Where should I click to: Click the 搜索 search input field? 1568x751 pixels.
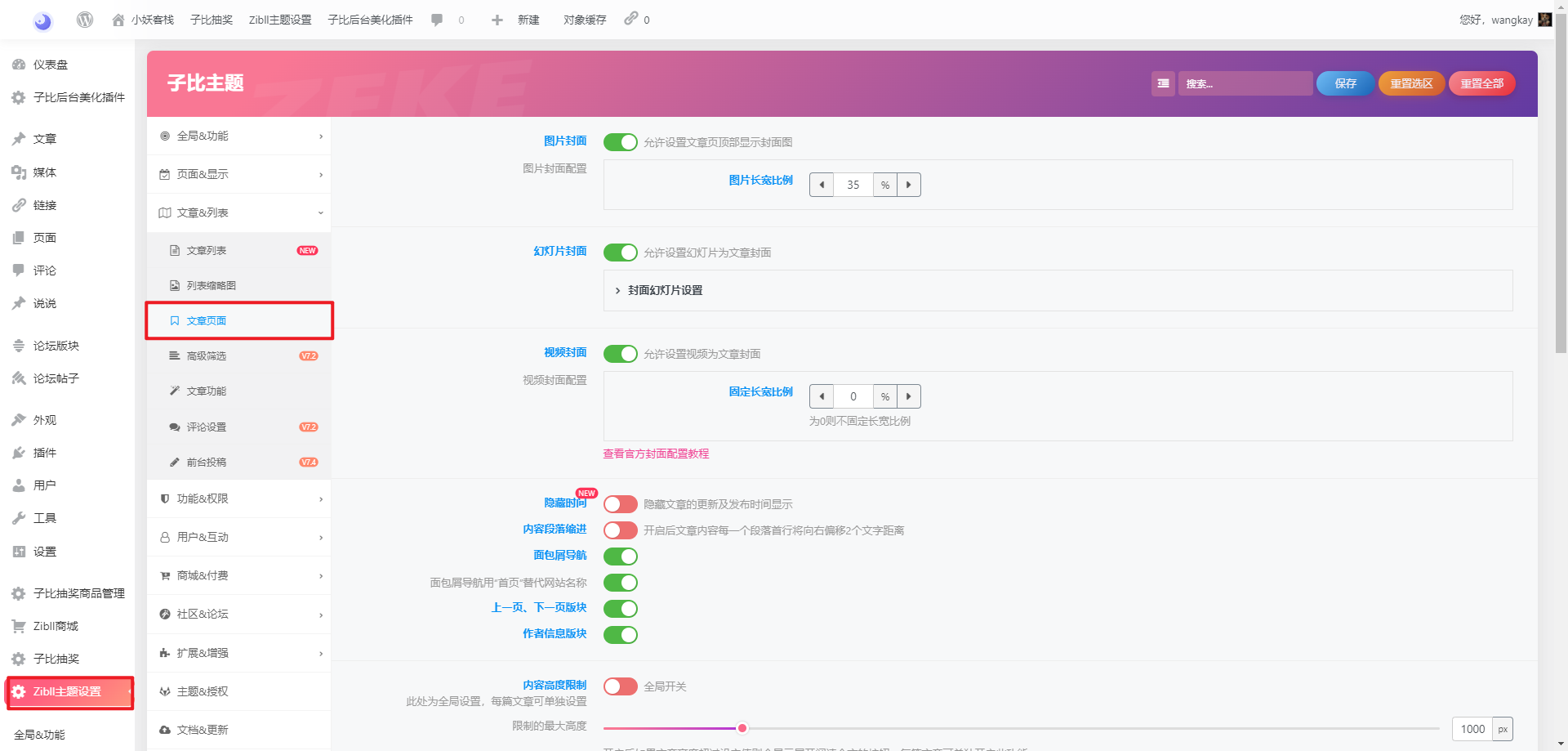[1245, 83]
